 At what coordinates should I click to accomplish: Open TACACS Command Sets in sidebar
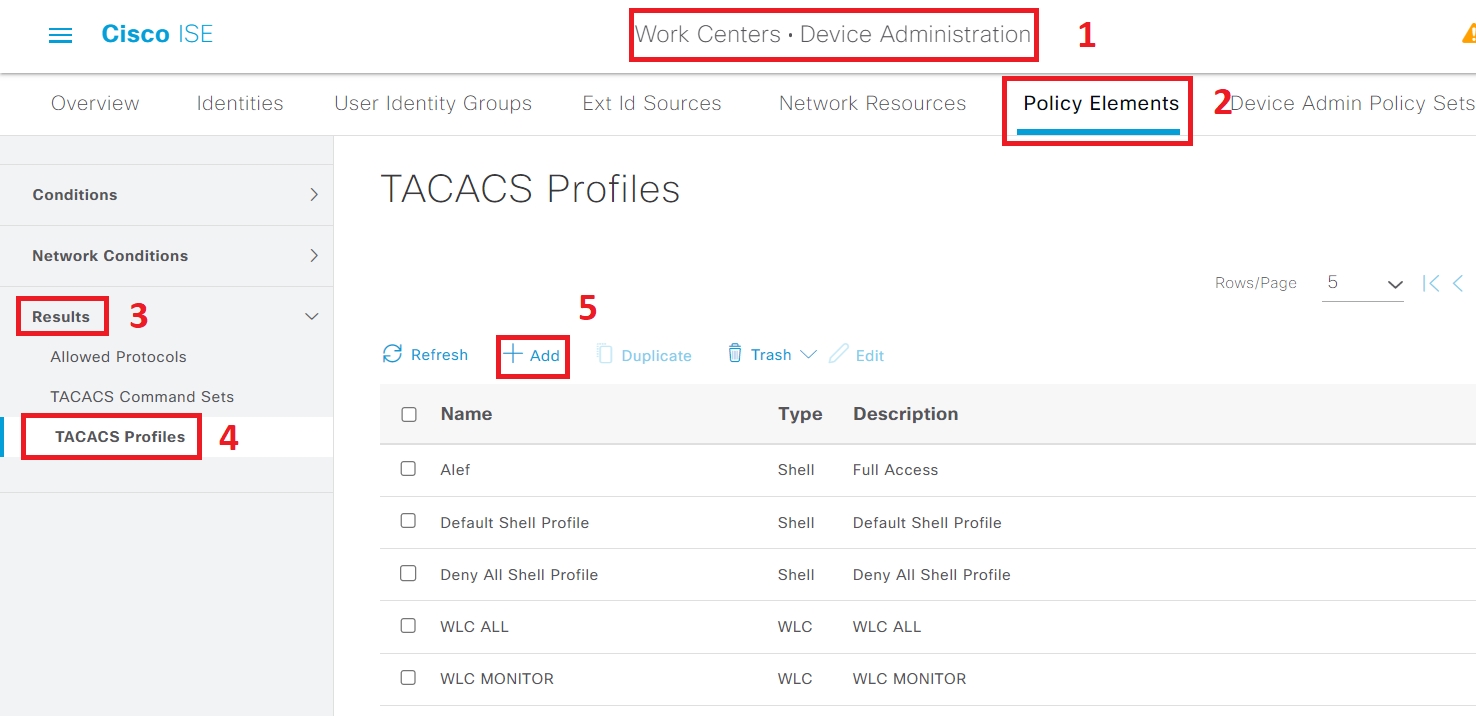[142, 397]
